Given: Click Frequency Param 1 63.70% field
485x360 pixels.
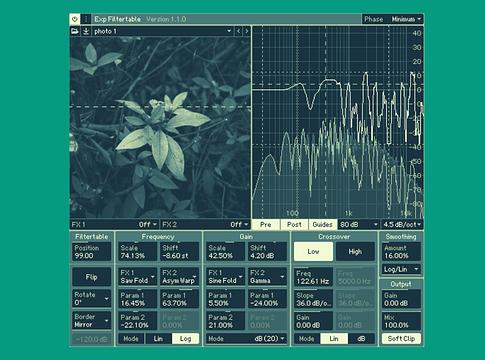Looking at the screenshot, I should click(180, 299).
